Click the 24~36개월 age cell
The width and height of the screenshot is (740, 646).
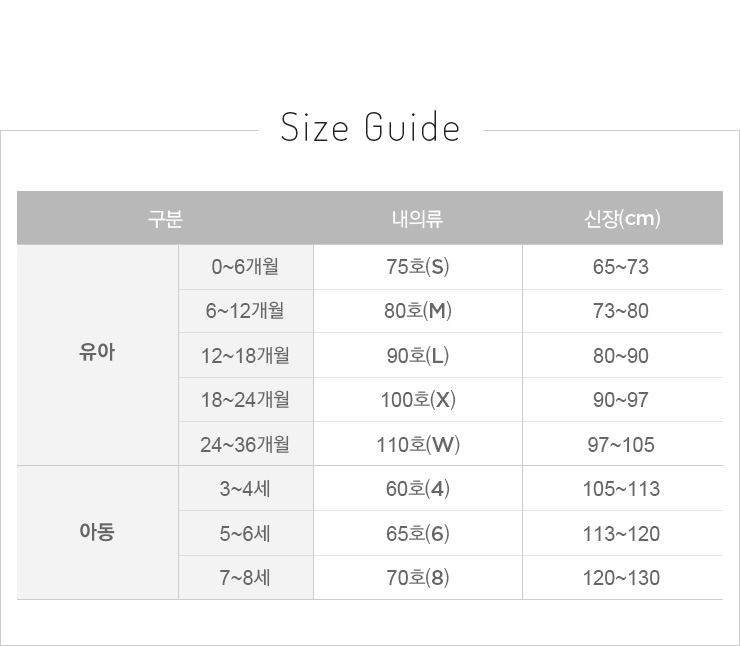[x=245, y=444]
